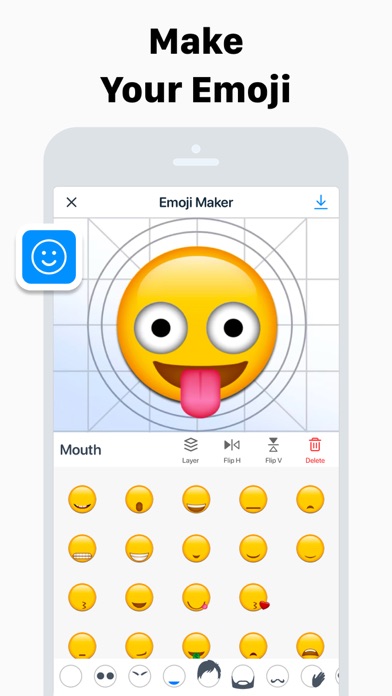This screenshot has width=392, height=696.
Task: Switch to the blank face base category
Action: (71, 676)
